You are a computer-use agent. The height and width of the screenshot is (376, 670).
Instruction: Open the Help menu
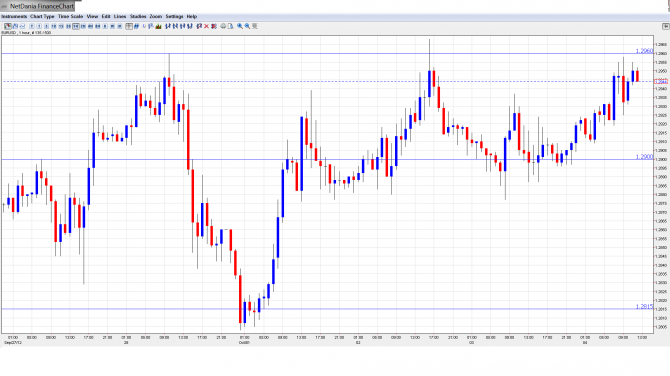click(x=191, y=16)
